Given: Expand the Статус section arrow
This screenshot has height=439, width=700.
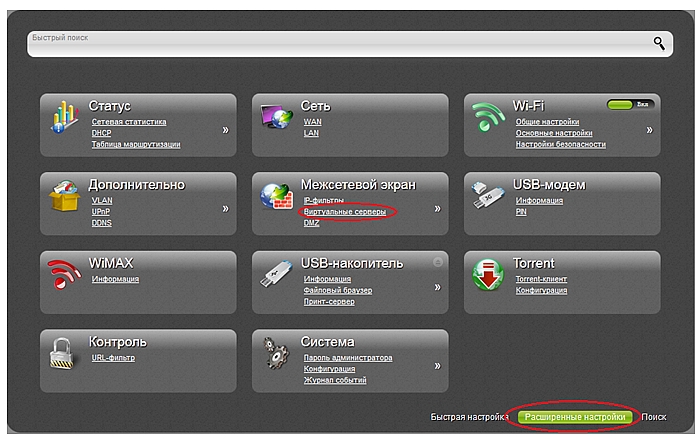Looking at the screenshot, I should point(225,130).
